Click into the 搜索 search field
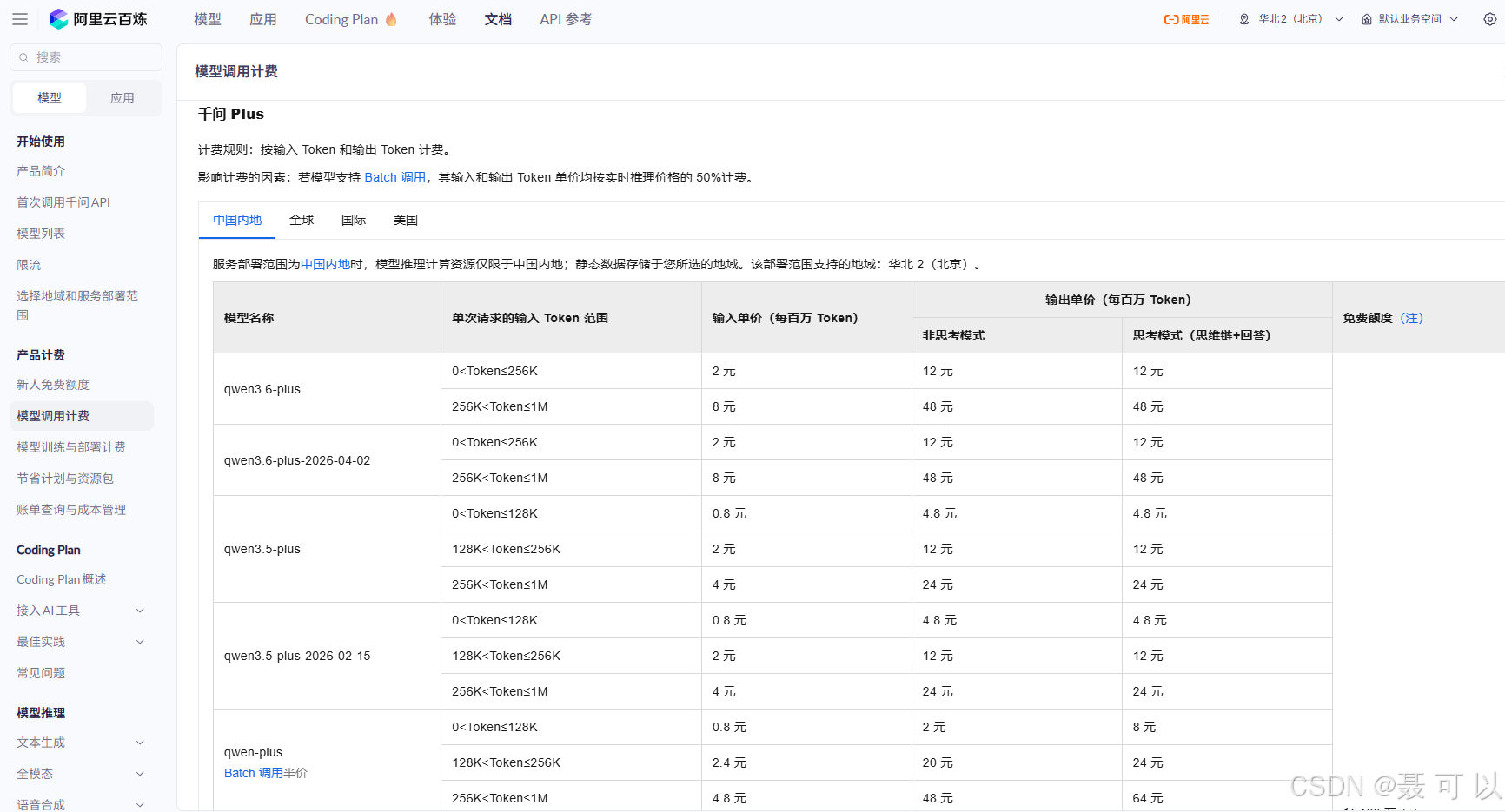The height and width of the screenshot is (812, 1505). coord(86,57)
